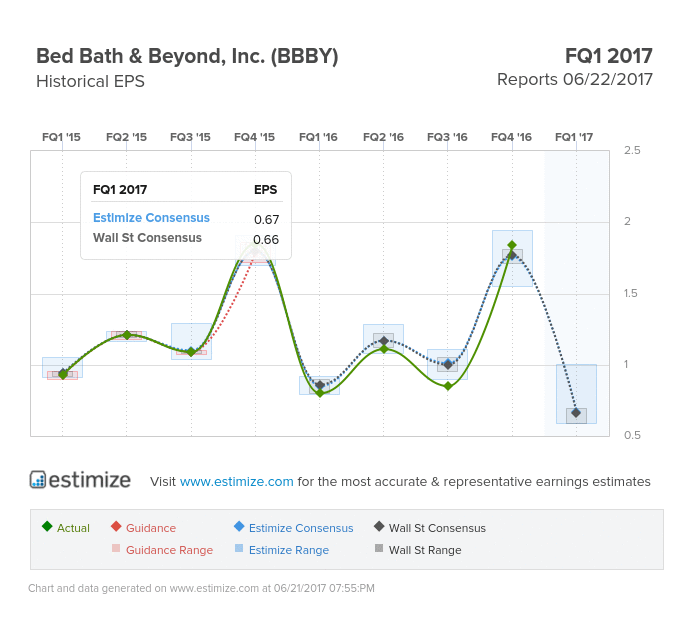Click the gray Wall St Consensus legend diamond
Viewport: 685px width, 620px height.
coord(379,526)
